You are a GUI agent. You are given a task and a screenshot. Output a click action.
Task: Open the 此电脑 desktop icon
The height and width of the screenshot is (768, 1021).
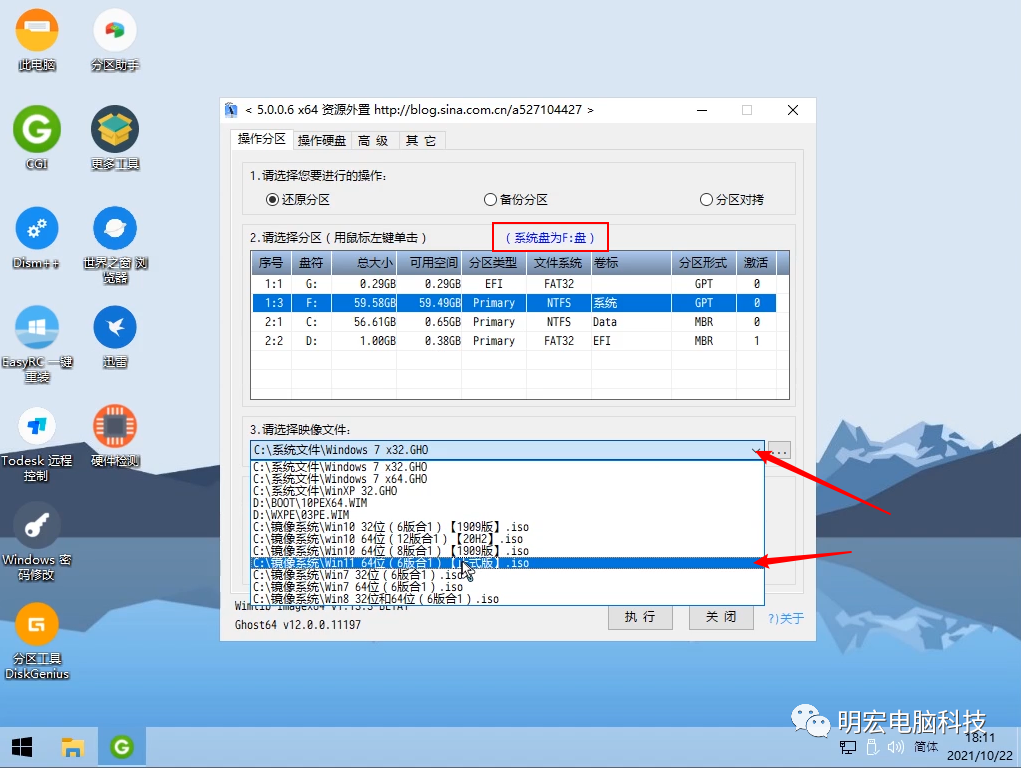point(36,41)
